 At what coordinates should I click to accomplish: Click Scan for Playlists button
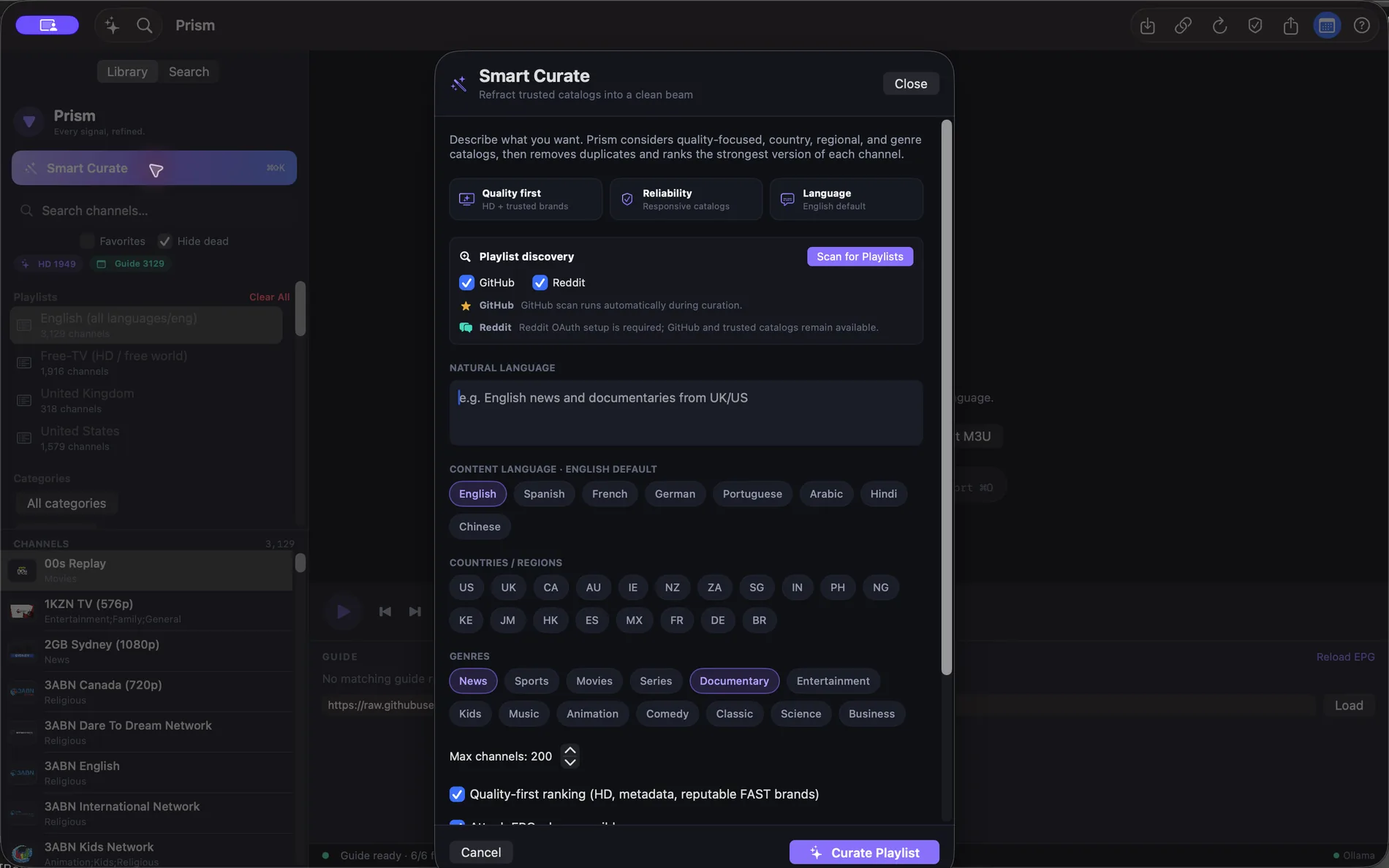point(860,256)
